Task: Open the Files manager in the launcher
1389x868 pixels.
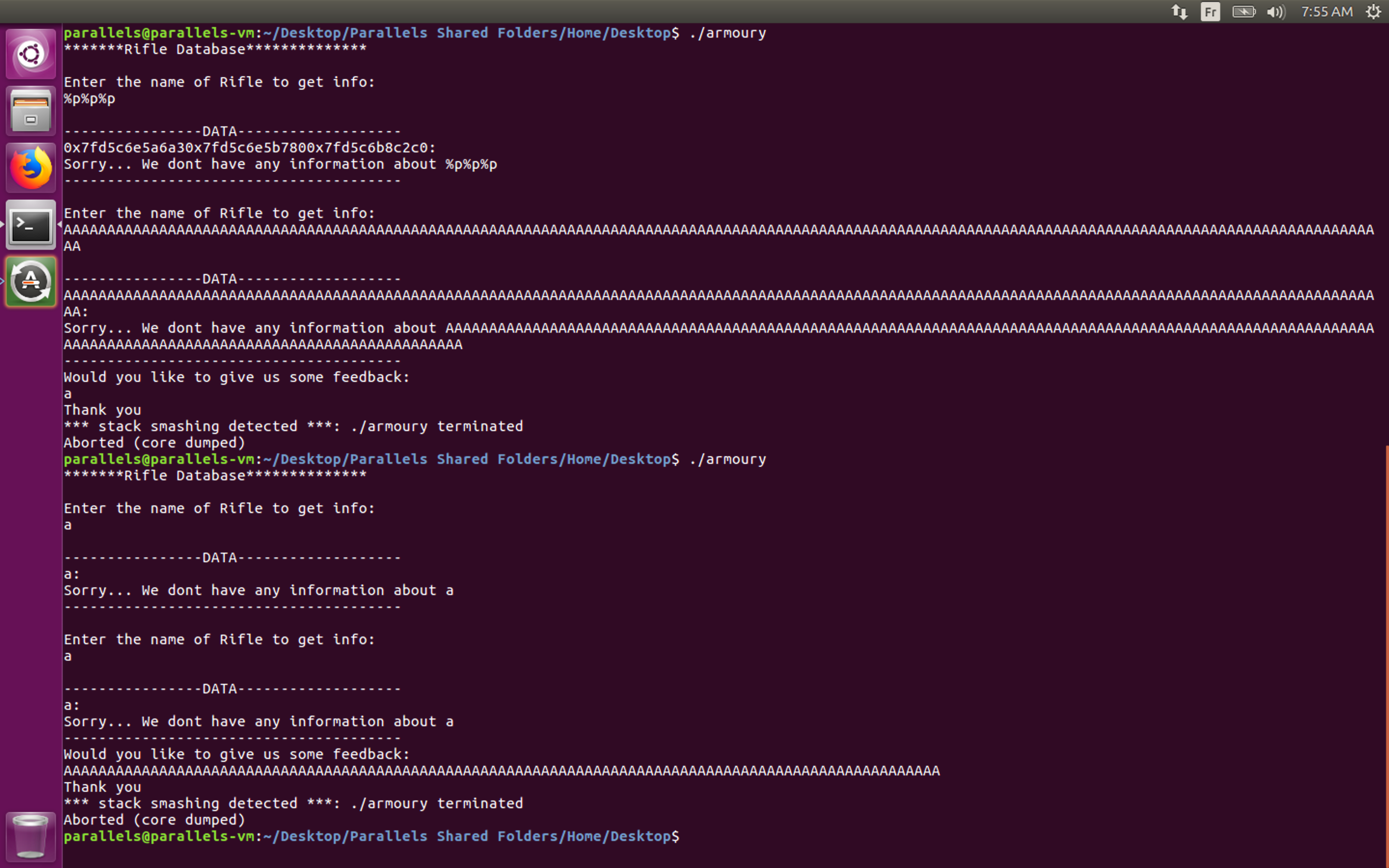Action: pyautogui.click(x=31, y=111)
